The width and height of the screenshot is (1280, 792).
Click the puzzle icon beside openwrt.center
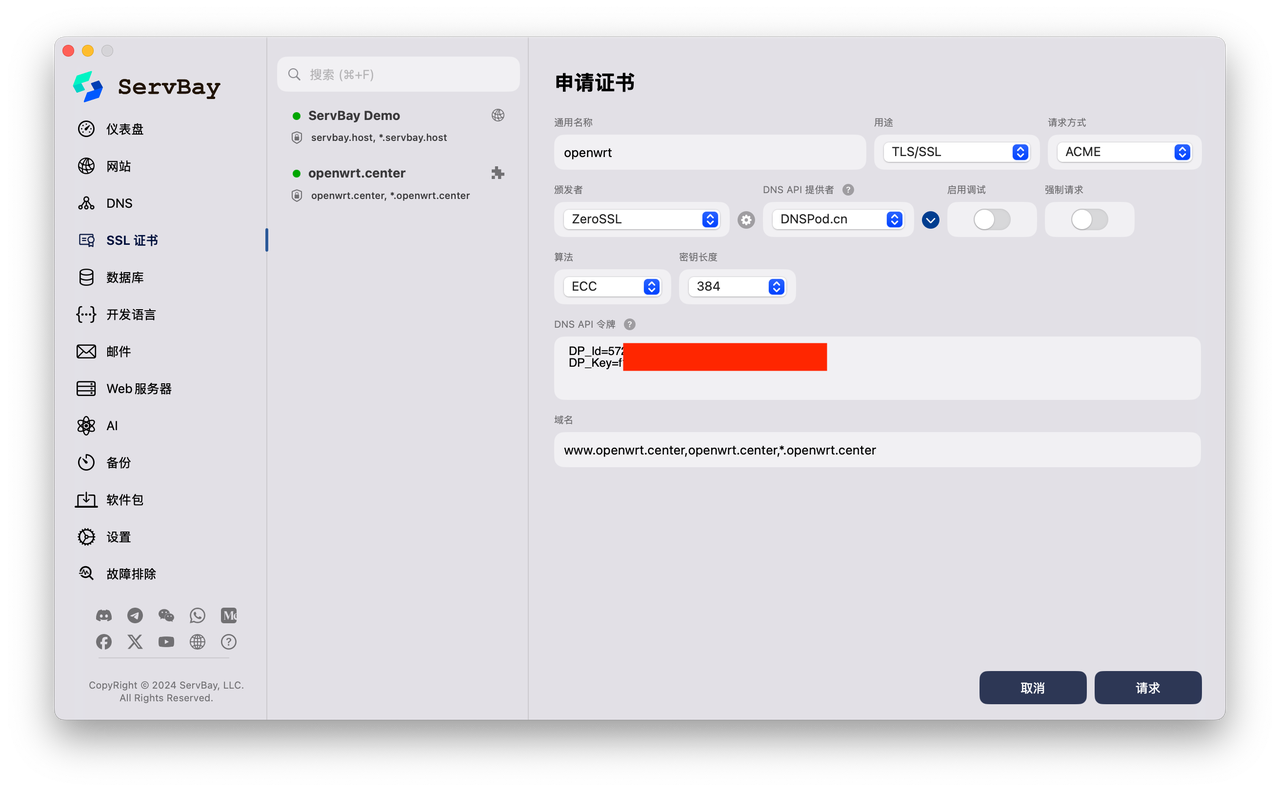pyautogui.click(x=498, y=173)
